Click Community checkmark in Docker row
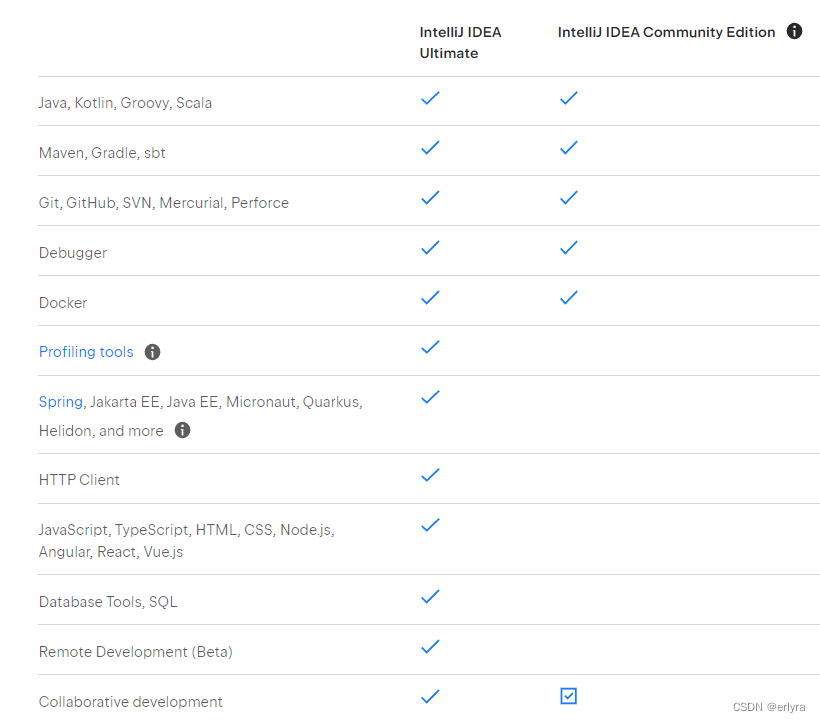The width and height of the screenshot is (820, 723). click(568, 297)
